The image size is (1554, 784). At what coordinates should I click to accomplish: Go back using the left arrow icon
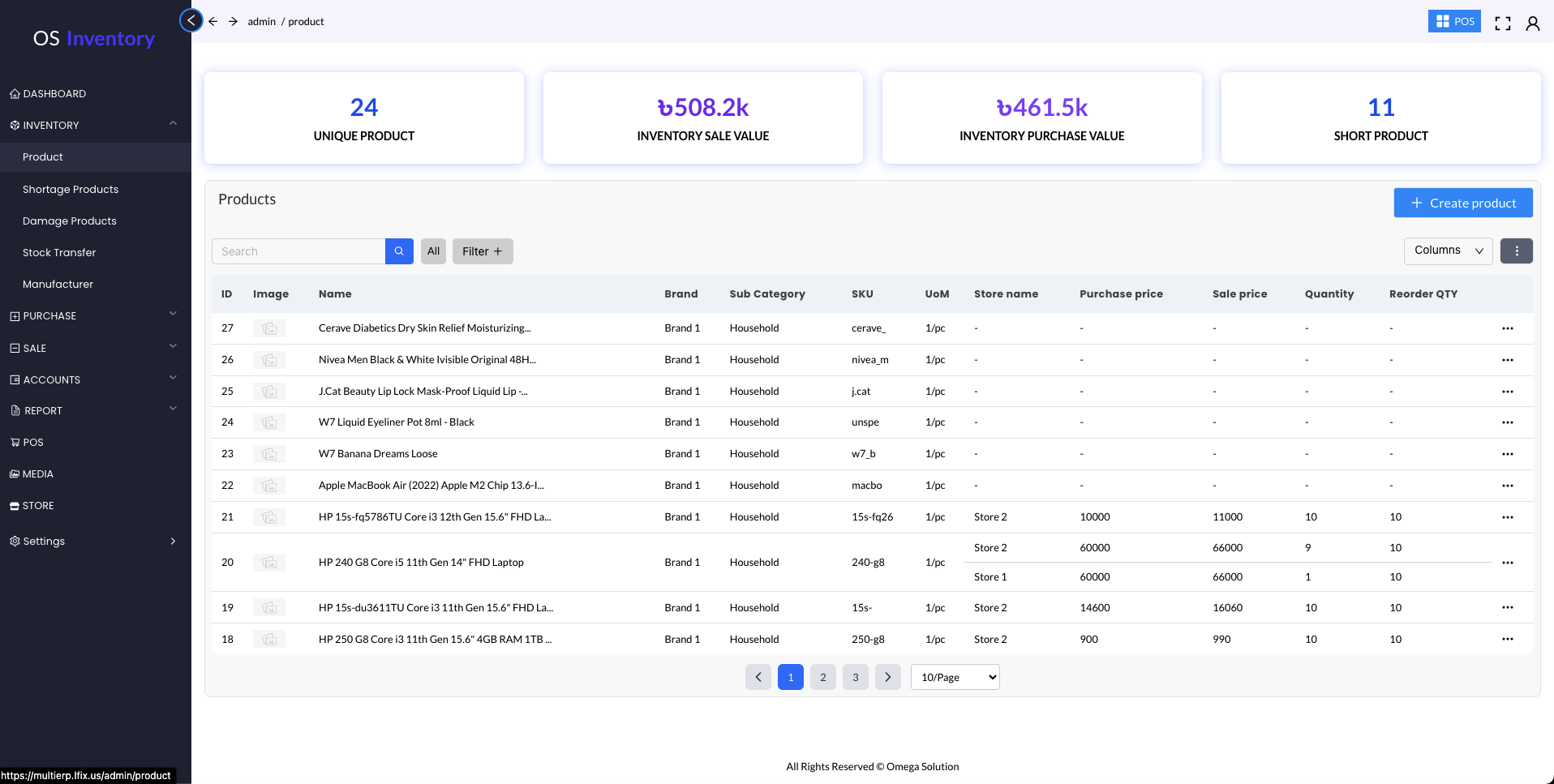212,21
